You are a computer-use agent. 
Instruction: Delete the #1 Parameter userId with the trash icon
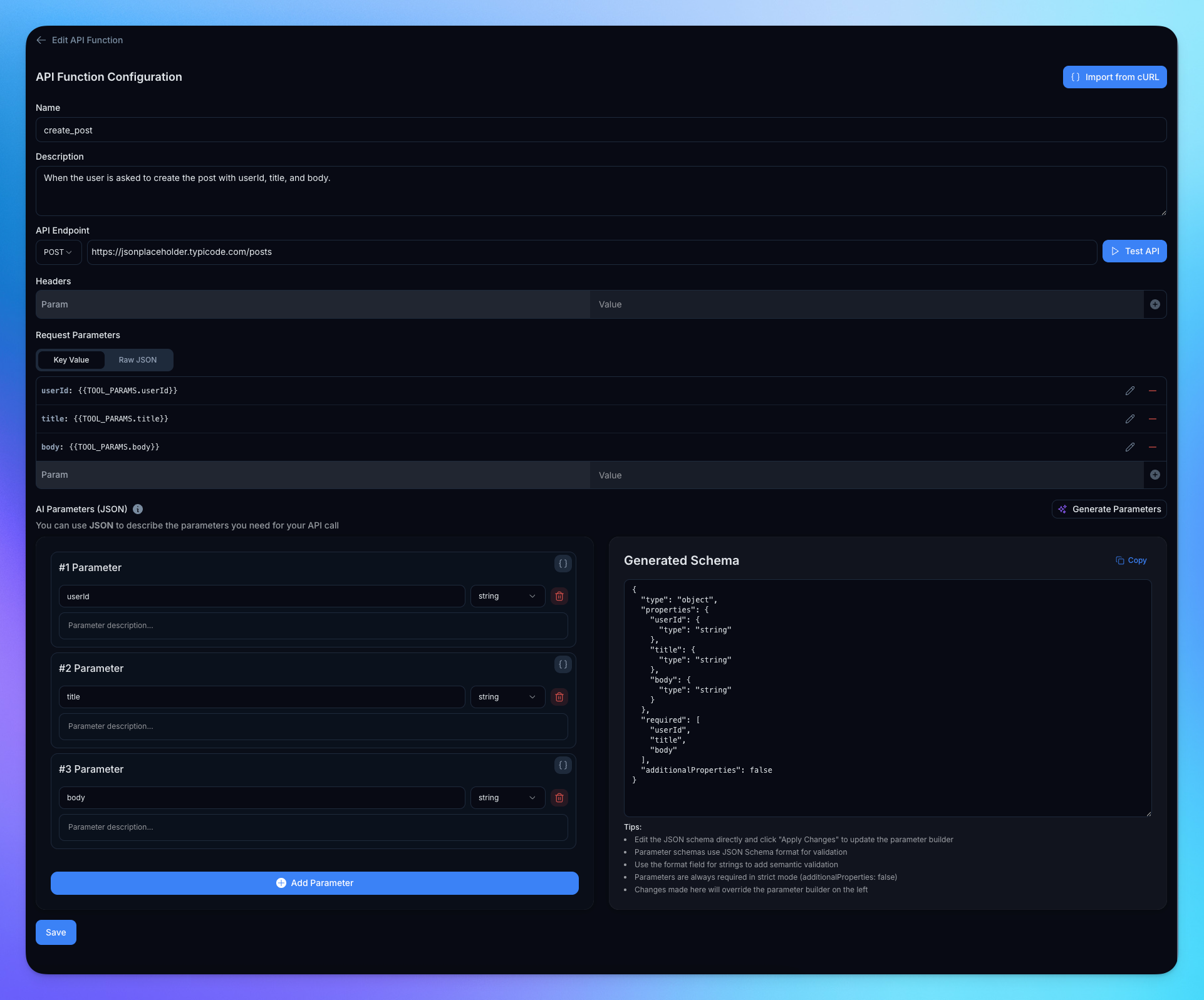click(x=559, y=596)
